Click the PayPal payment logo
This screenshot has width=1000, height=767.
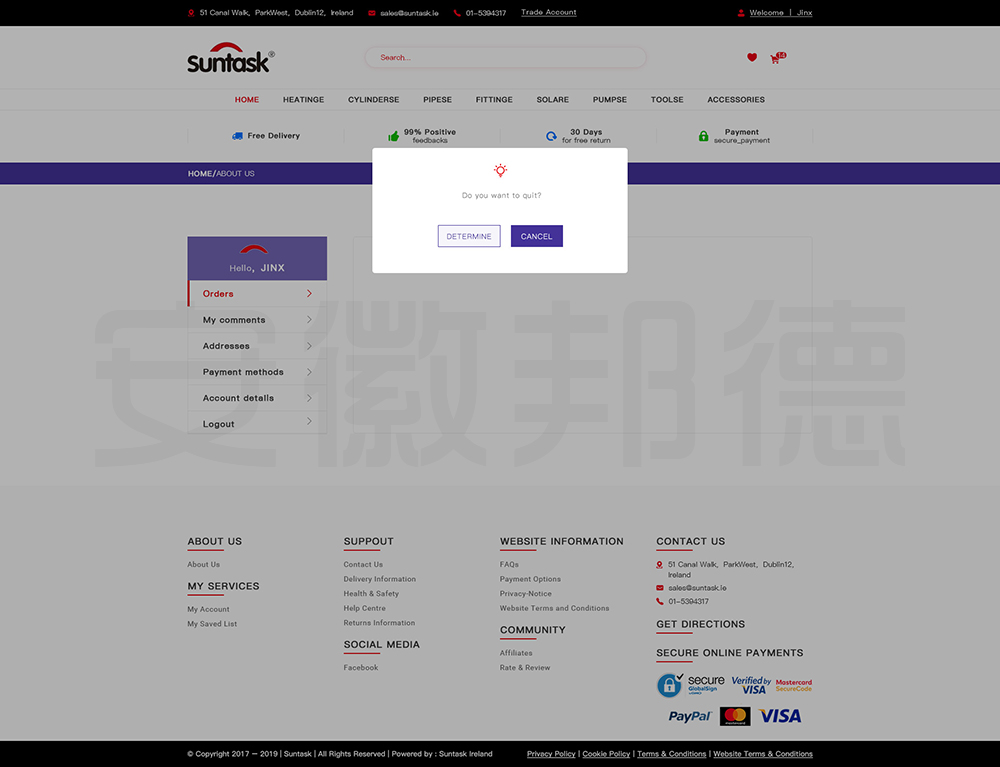(690, 716)
